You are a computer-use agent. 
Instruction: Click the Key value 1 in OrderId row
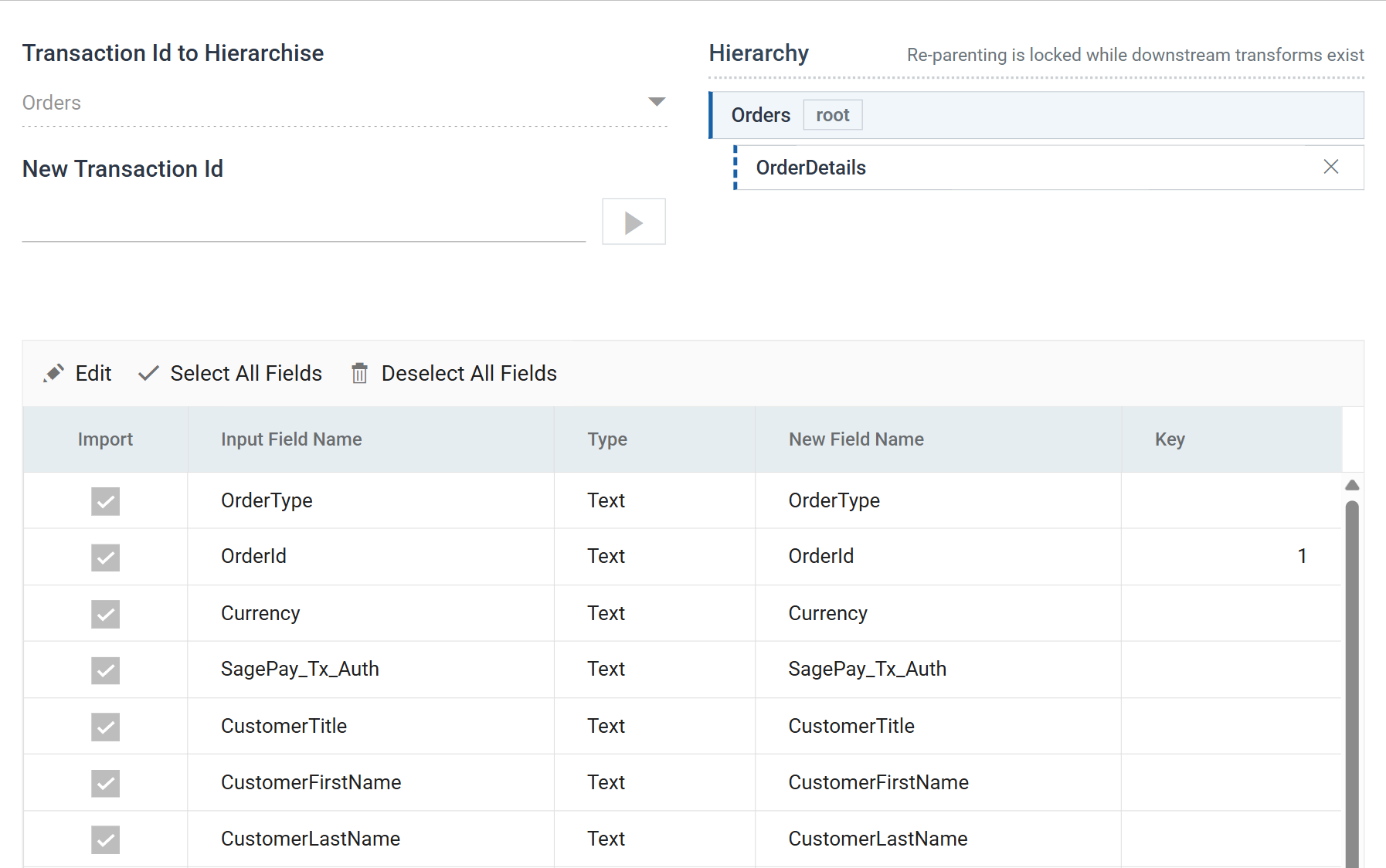tap(1302, 556)
